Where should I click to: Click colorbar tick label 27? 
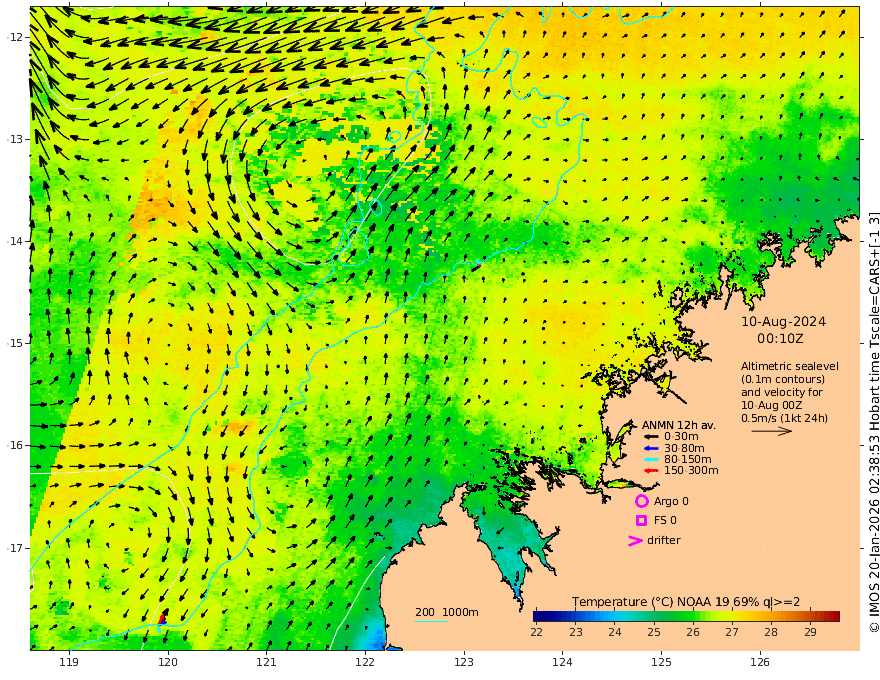click(x=732, y=632)
